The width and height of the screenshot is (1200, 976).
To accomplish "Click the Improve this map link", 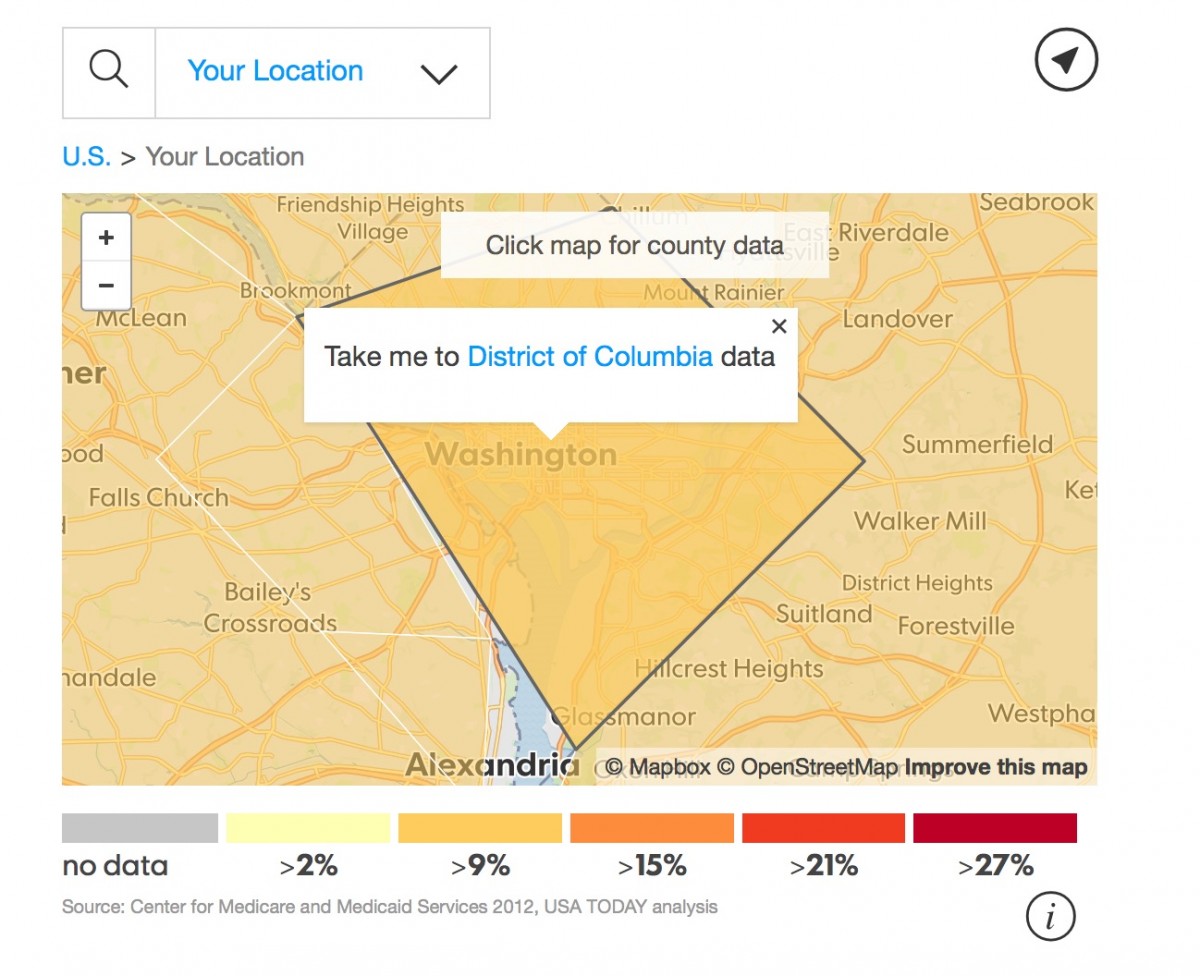I will coord(996,768).
